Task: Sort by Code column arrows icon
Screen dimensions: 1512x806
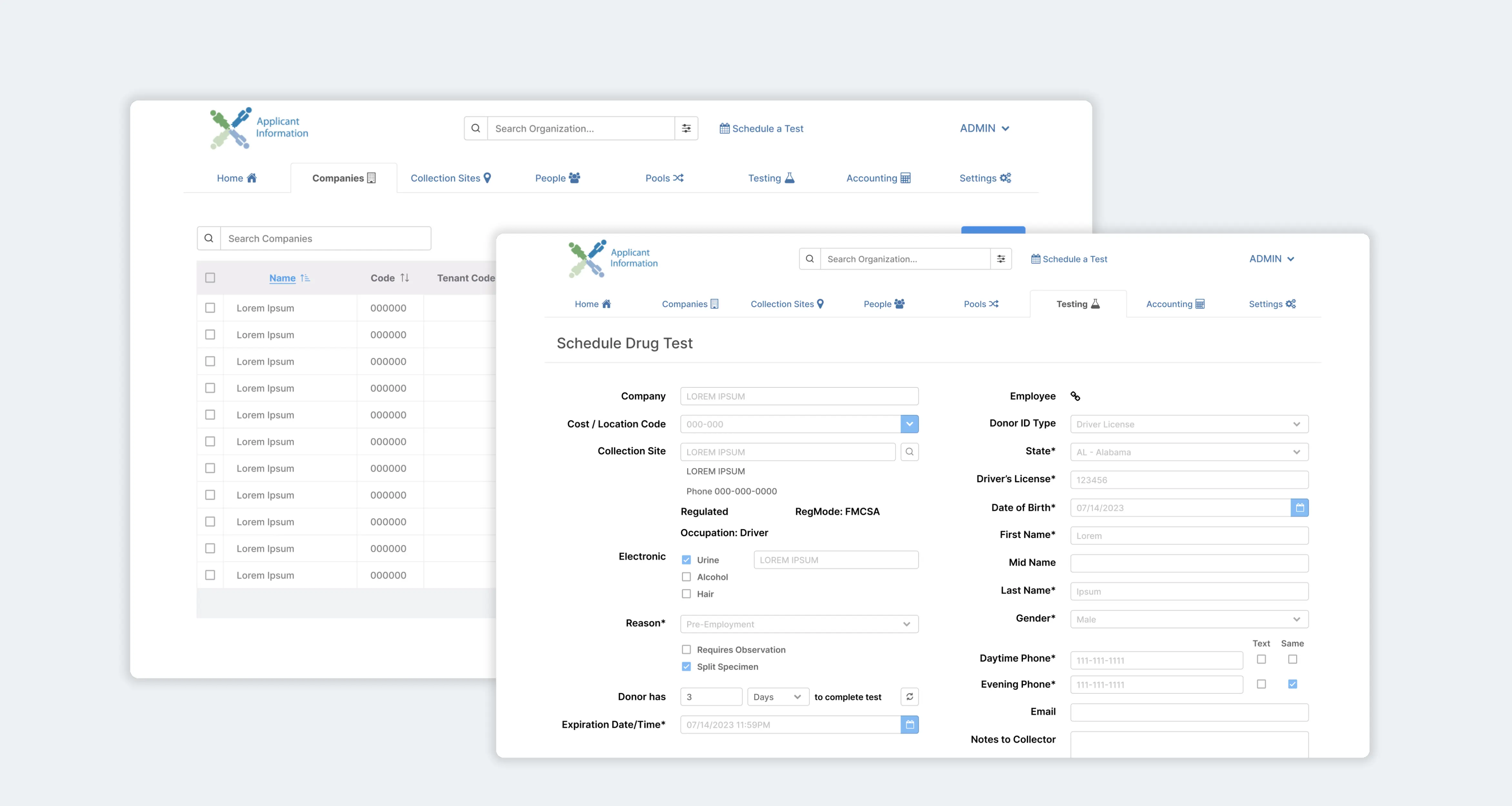Action: [405, 278]
